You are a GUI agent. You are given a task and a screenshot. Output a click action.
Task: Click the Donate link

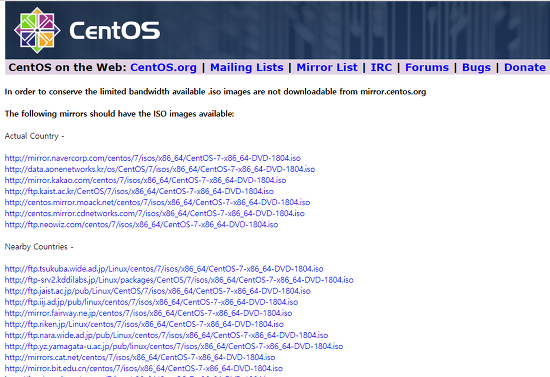(x=525, y=67)
